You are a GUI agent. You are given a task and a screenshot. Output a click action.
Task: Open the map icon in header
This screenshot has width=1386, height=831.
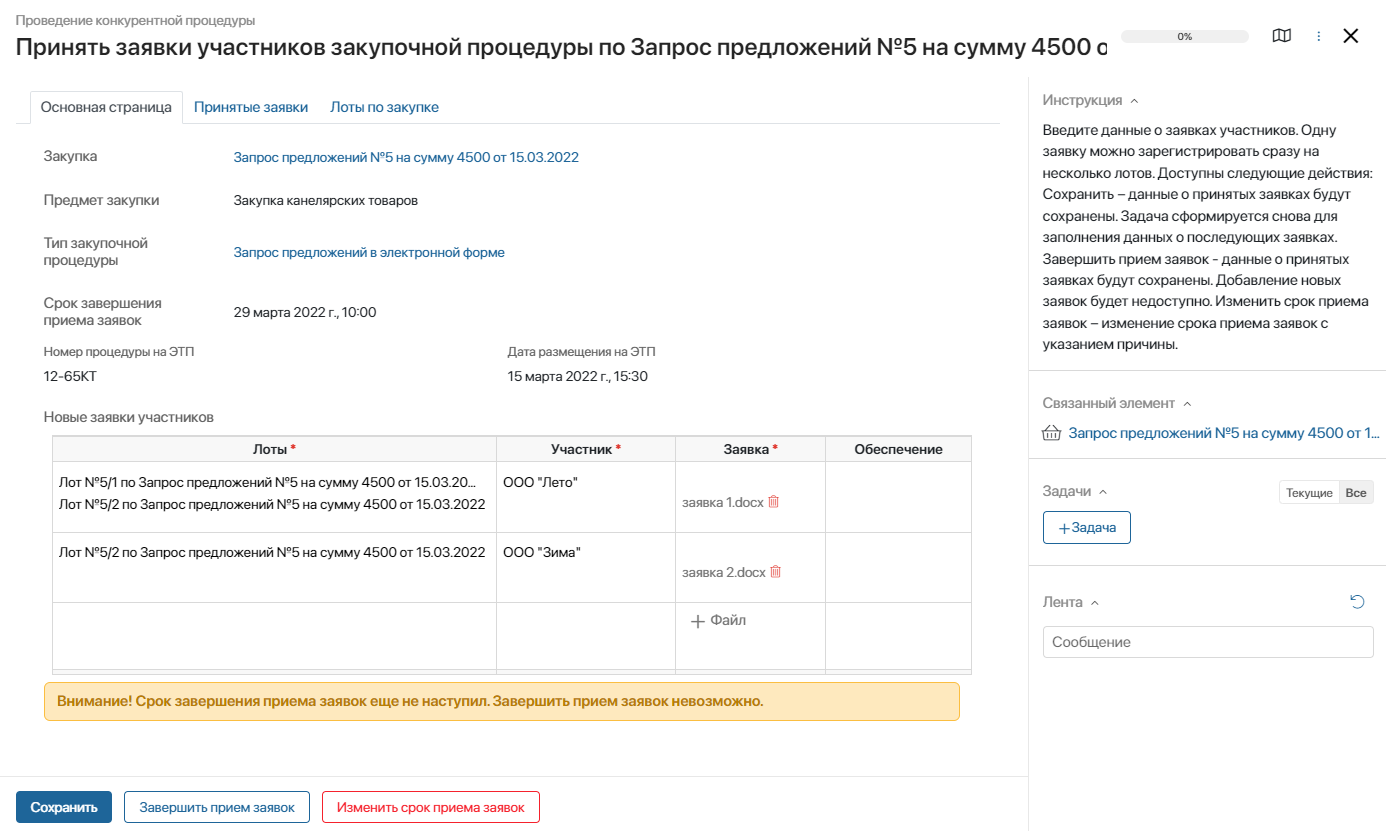click(1281, 36)
